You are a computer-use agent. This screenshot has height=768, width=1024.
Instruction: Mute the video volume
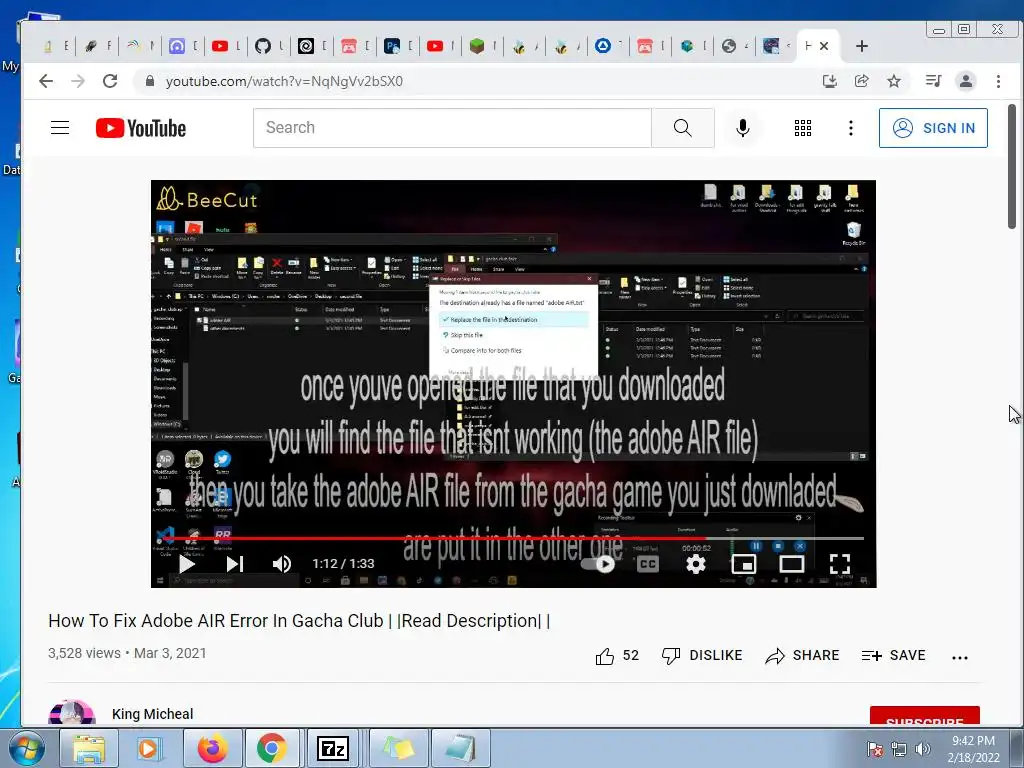pos(281,564)
